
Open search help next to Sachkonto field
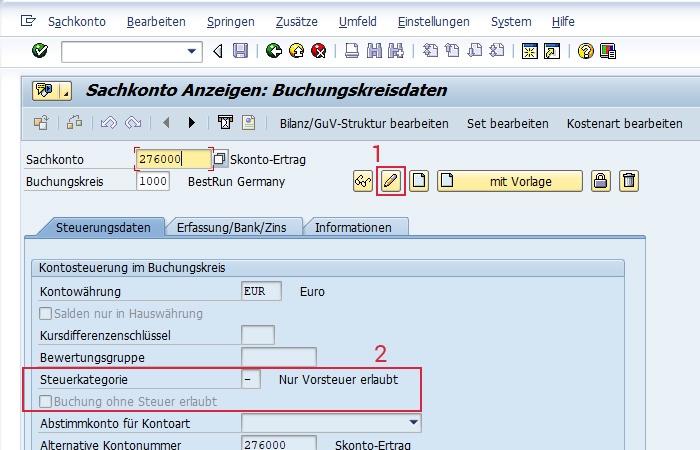click(x=220, y=159)
